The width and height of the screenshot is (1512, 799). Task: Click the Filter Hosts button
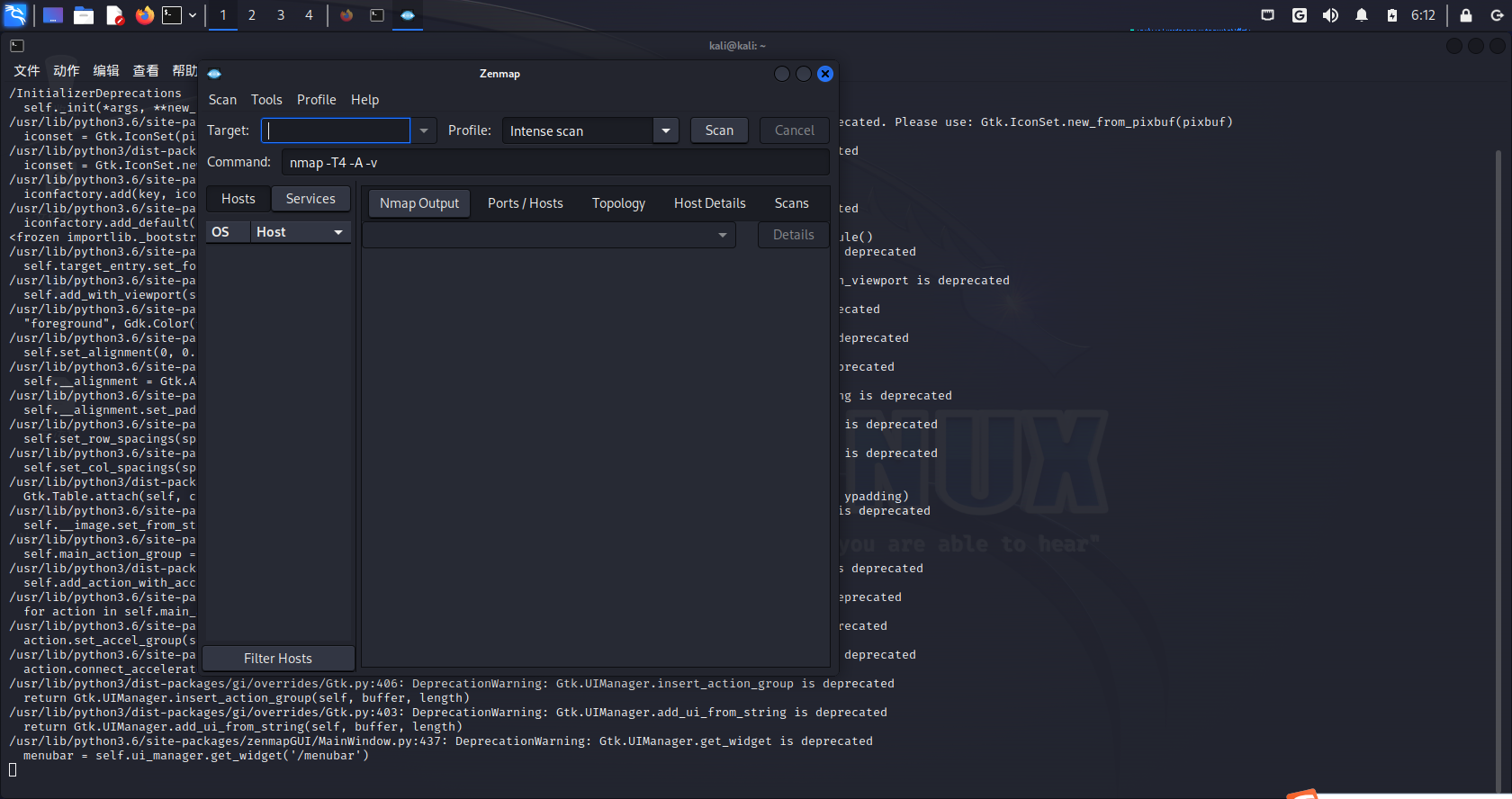pyautogui.click(x=278, y=659)
